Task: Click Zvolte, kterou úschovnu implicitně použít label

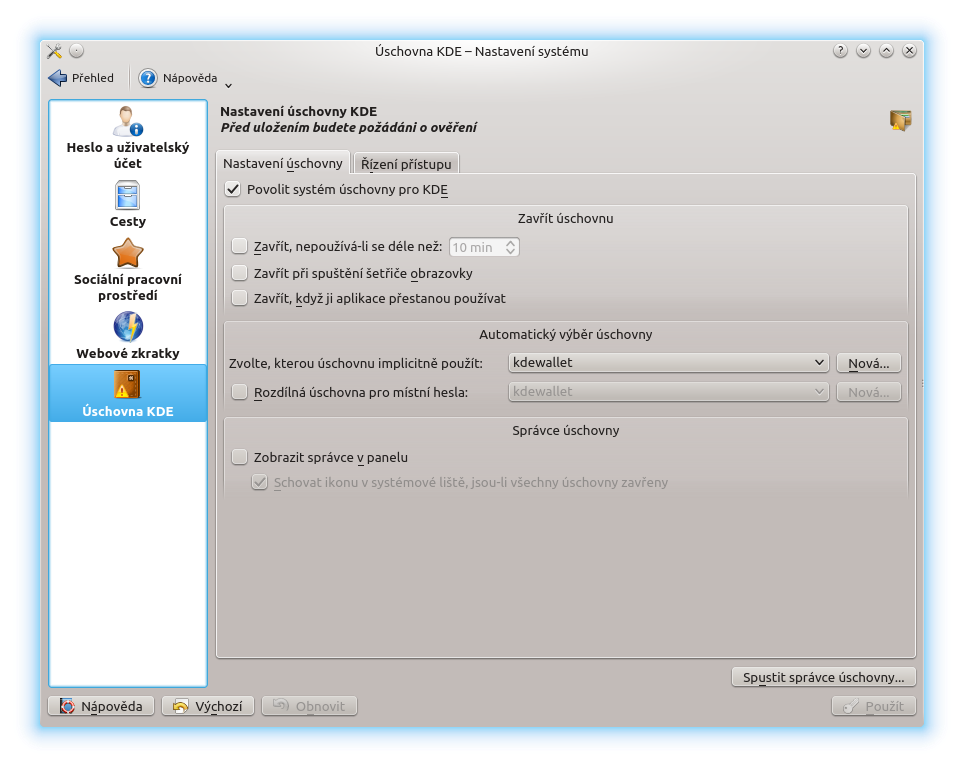Action: pyautogui.click(x=356, y=363)
